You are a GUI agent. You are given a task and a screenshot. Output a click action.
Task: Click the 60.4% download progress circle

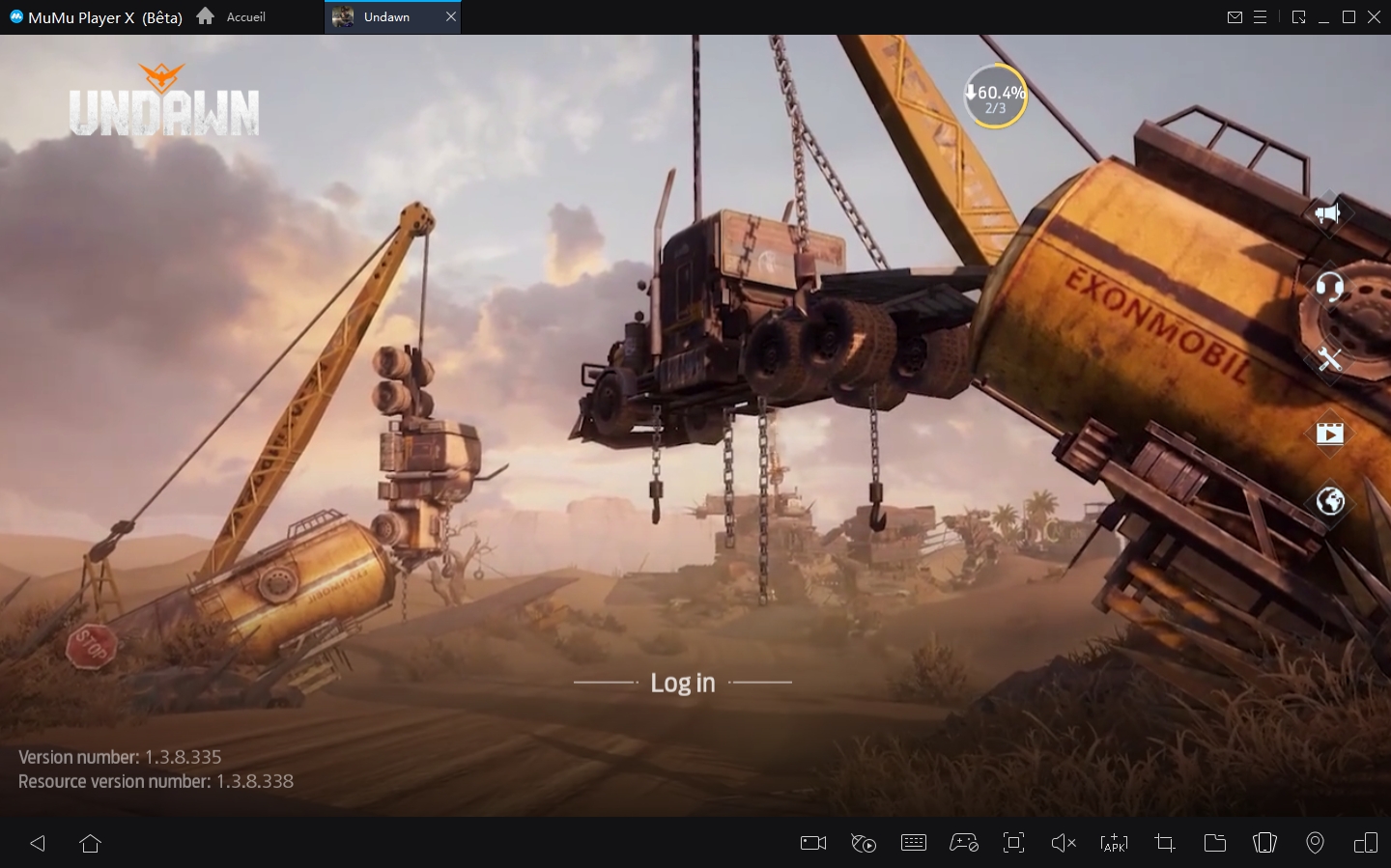[995, 97]
